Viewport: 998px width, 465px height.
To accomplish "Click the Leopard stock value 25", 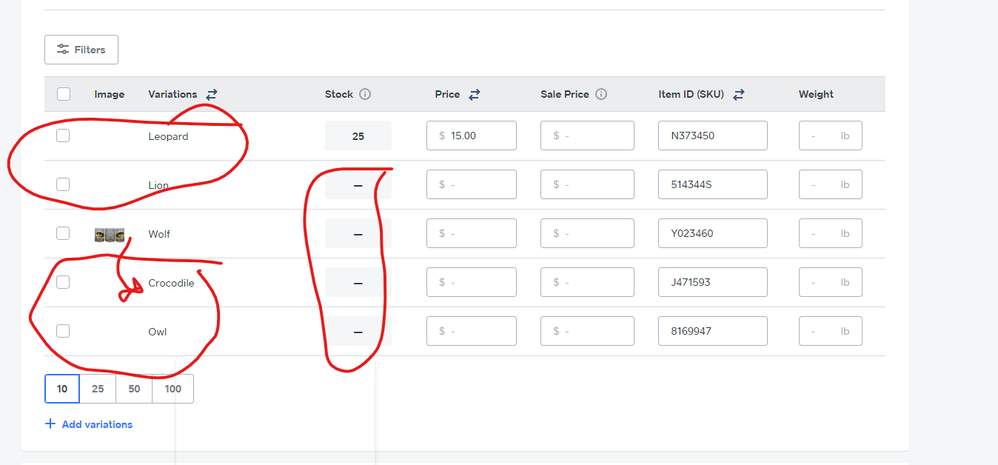I will pyautogui.click(x=358, y=135).
